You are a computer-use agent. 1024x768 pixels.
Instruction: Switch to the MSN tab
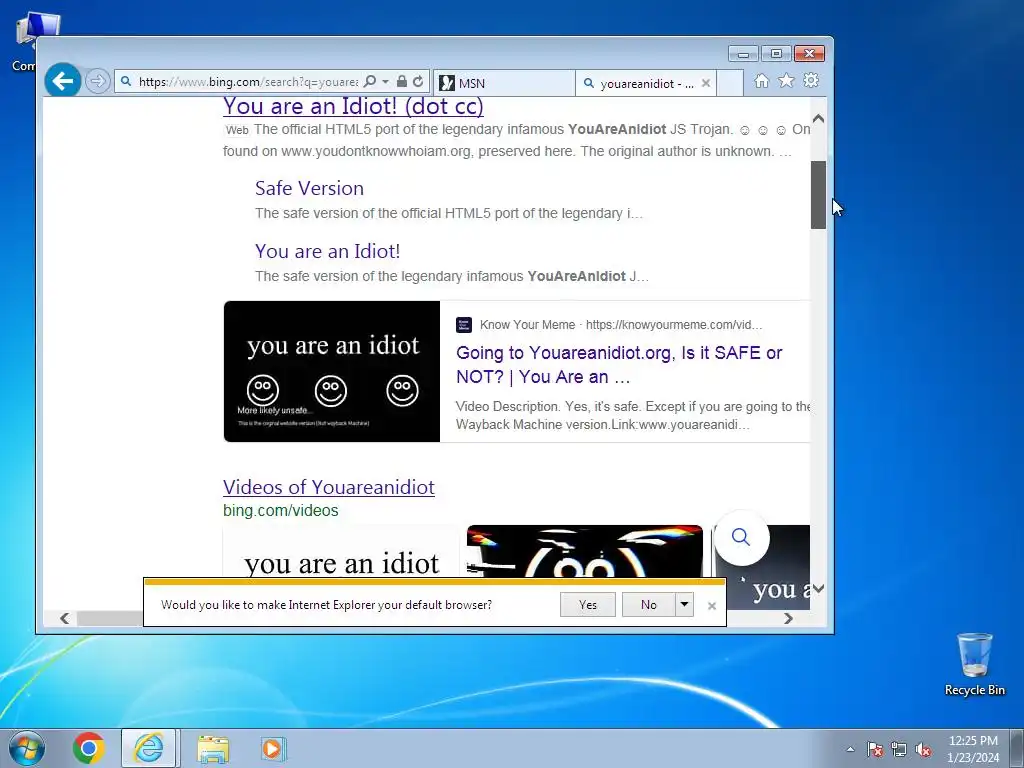tap(504, 83)
